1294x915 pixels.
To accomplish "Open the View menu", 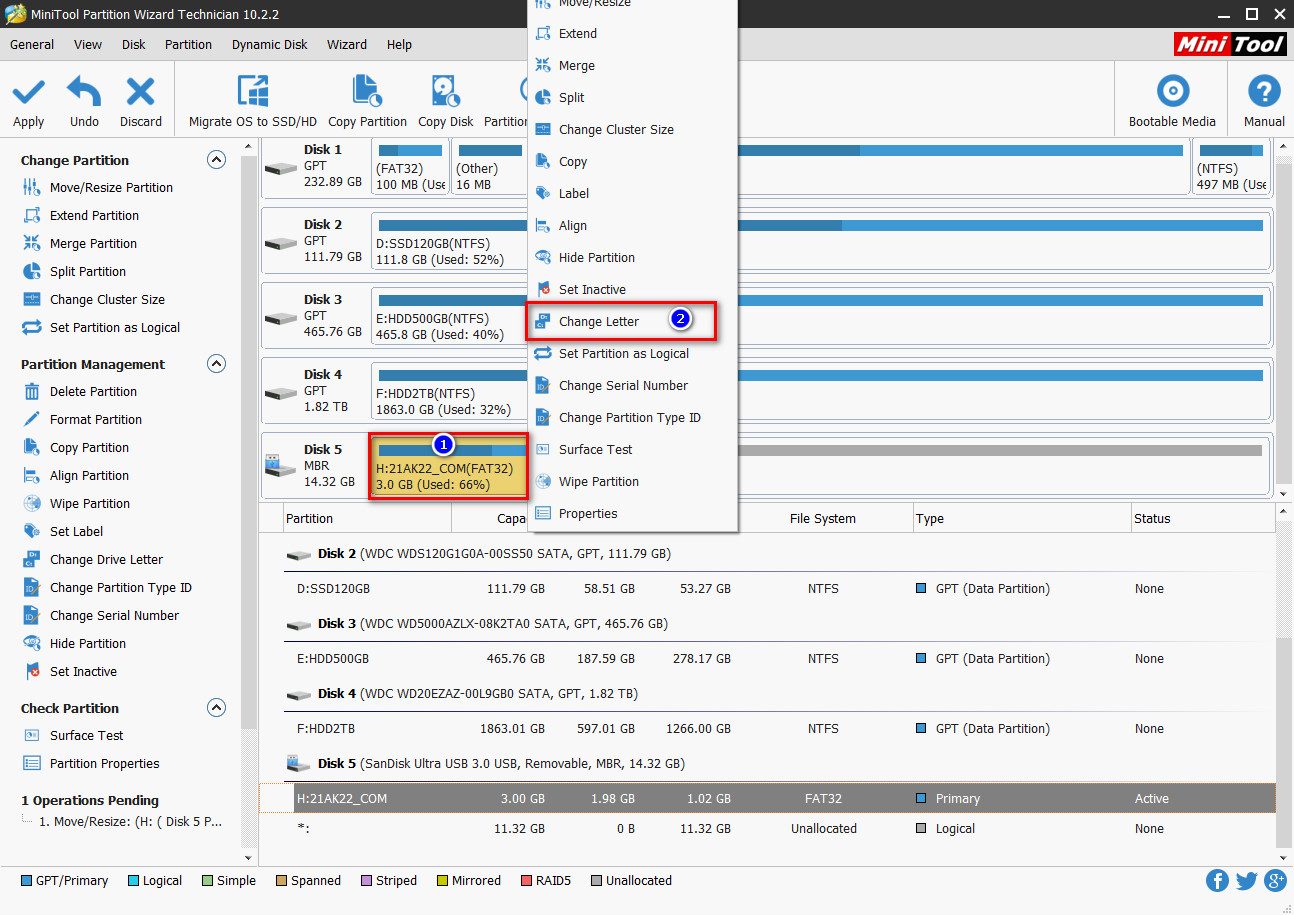I will pyautogui.click(x=88, y=44).
